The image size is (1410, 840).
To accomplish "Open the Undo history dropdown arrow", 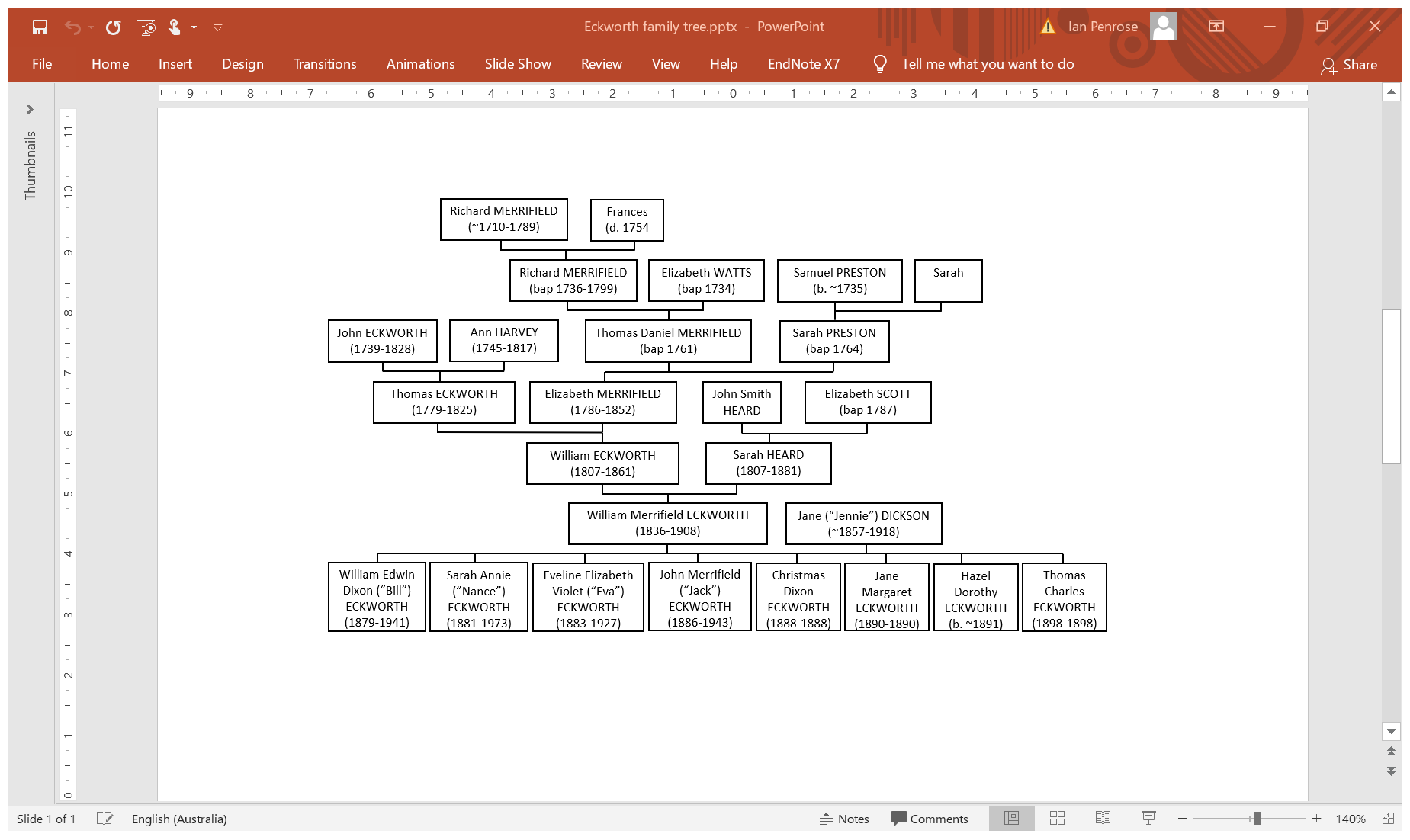I will (91, 27).
